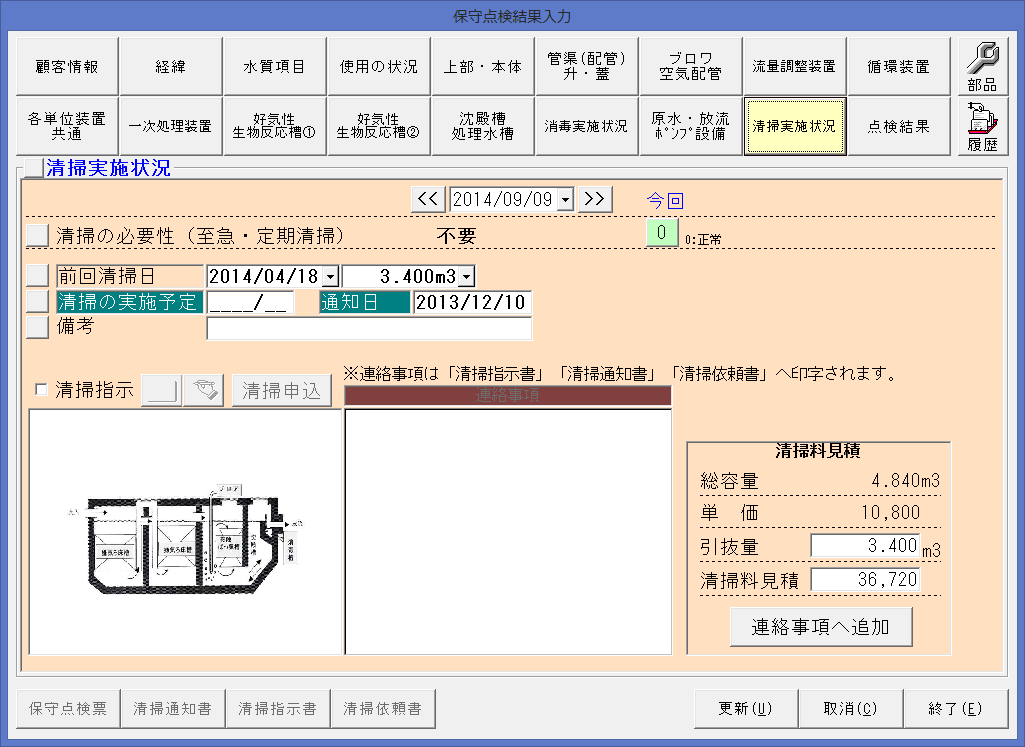Click the 連絡事項へ追加 button

pyautogui.click(x=819, y=627)
